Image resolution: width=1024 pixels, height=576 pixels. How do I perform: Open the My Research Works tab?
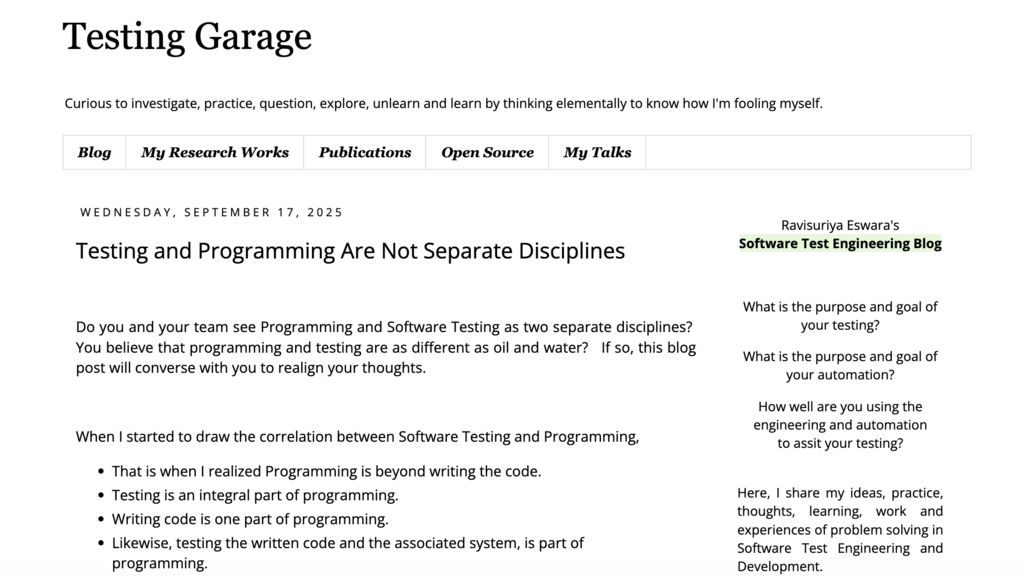(214, 152)
